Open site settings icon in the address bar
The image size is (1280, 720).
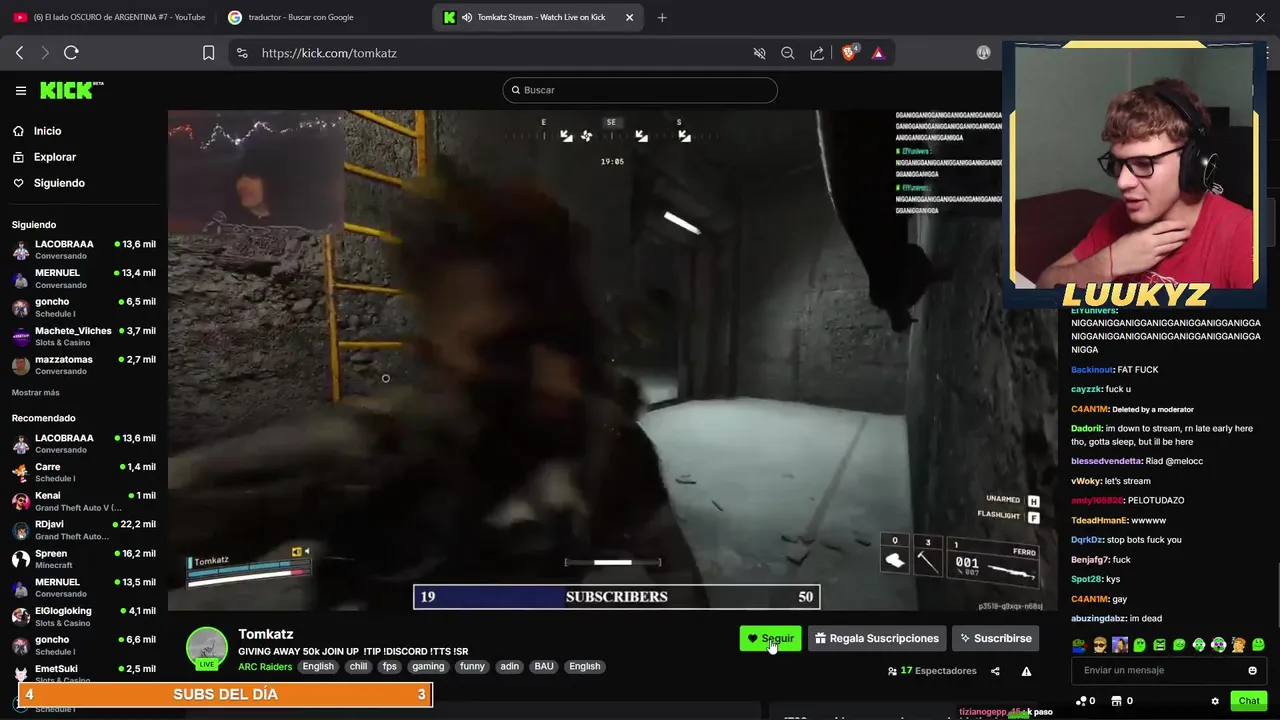tap(242, 53)
